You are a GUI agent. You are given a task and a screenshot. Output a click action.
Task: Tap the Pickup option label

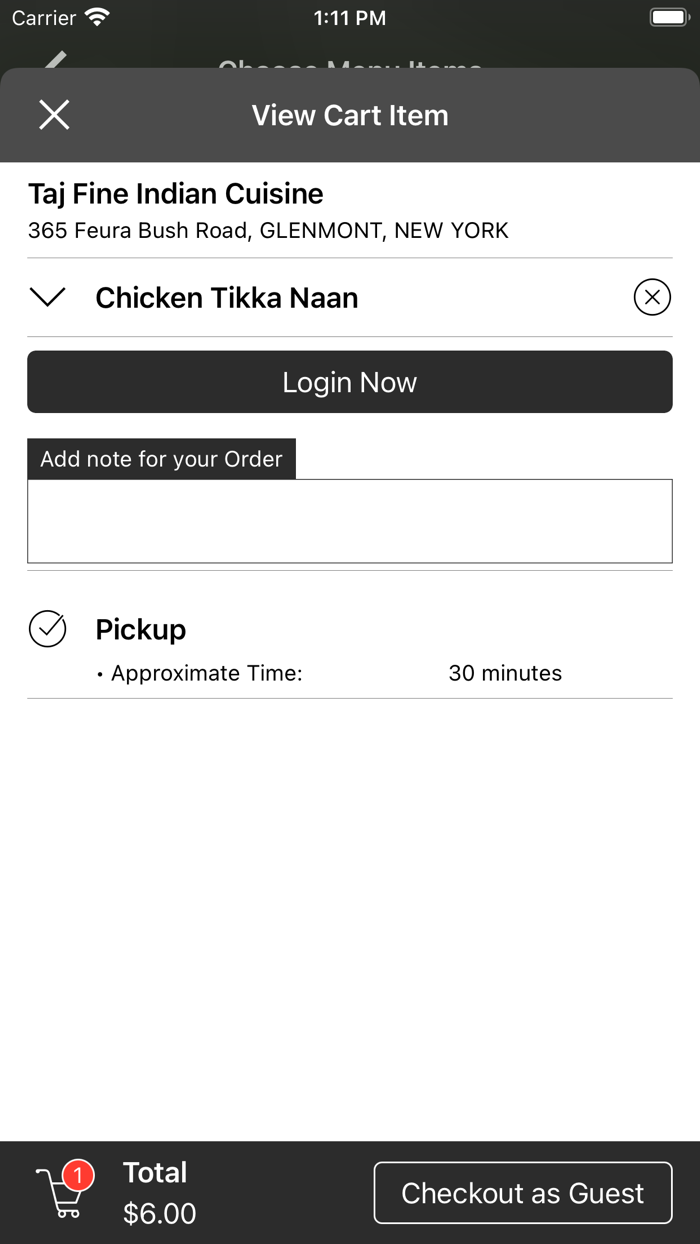[x=141, y=630]
